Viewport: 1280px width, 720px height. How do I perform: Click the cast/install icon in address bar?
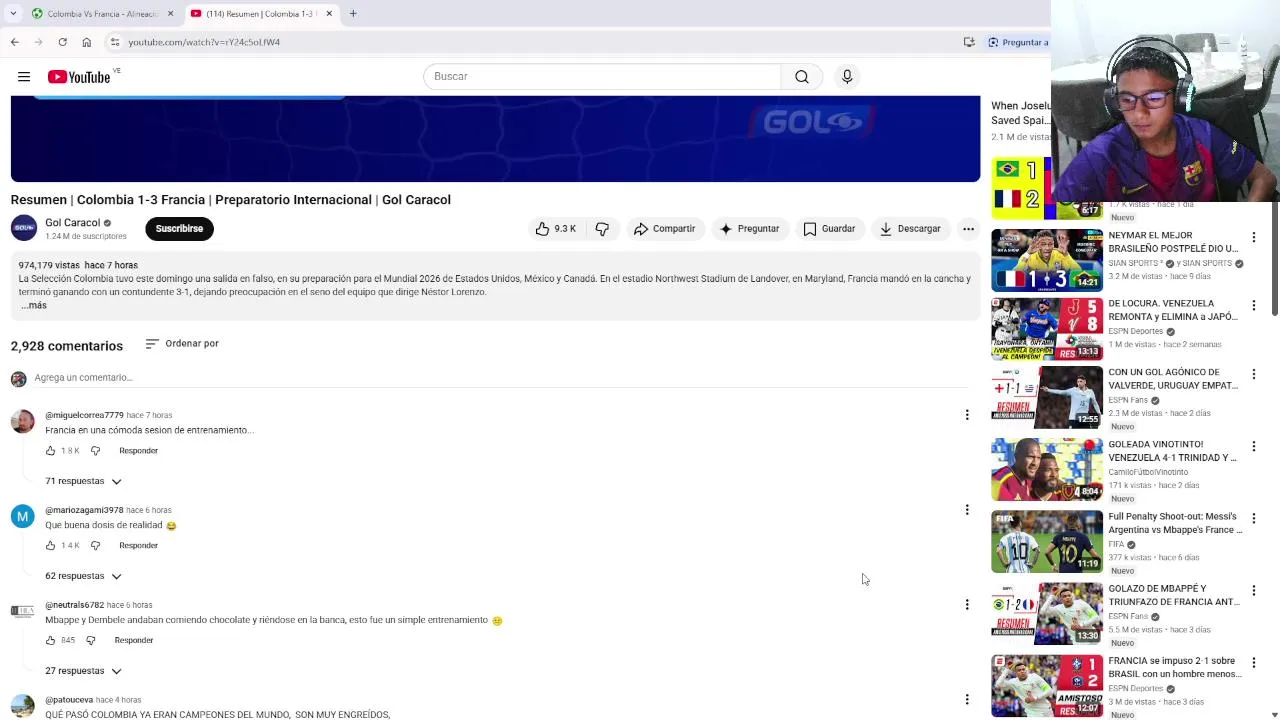click(x=969, y=42)
